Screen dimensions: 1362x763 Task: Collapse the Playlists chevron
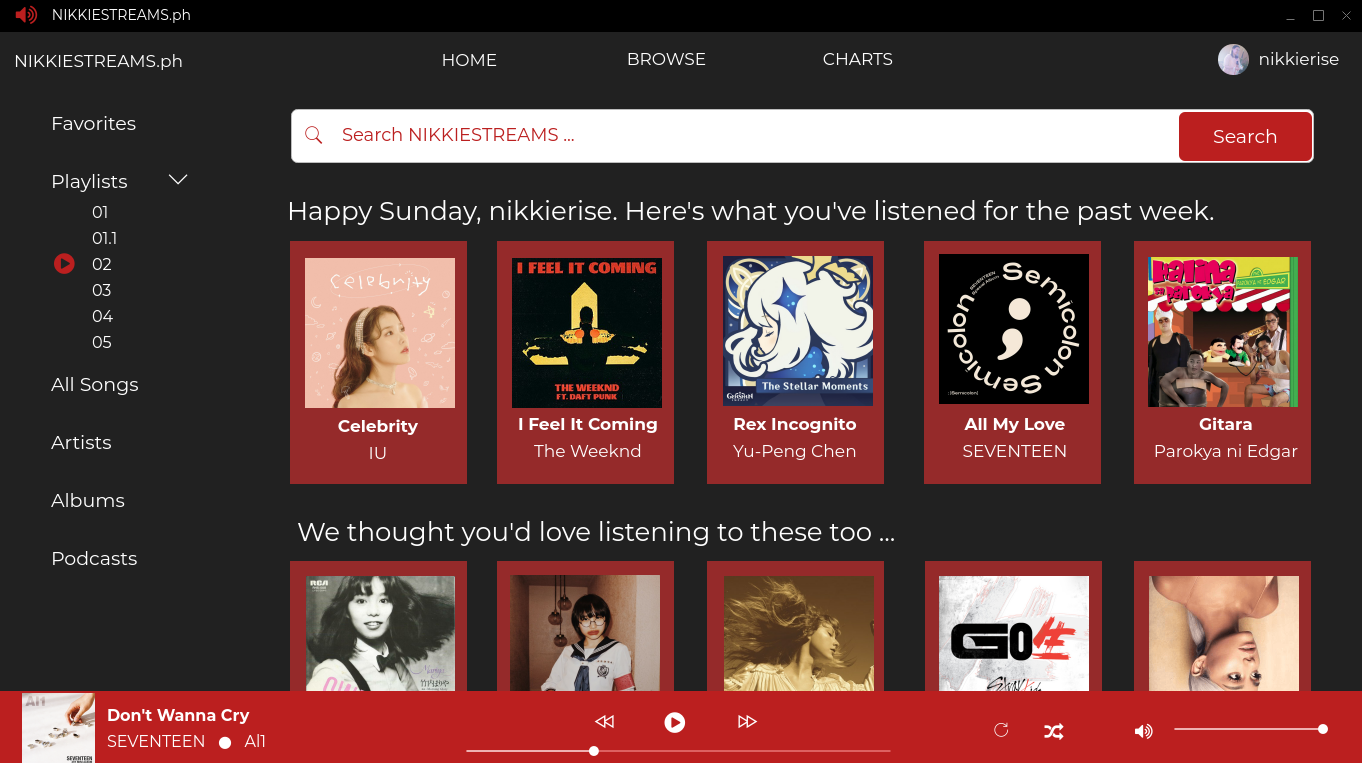[x=178, y=180]
